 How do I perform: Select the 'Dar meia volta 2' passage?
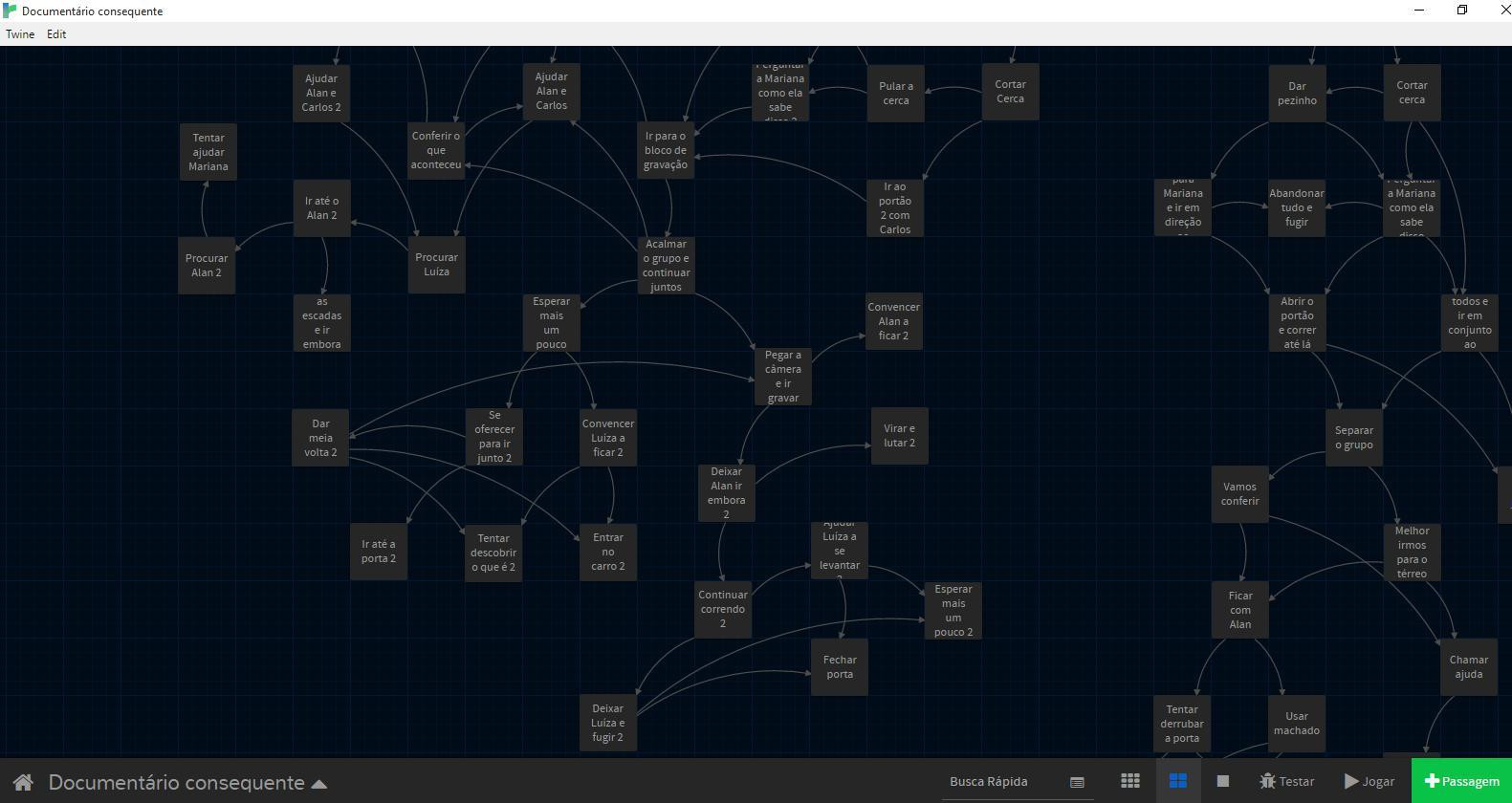pyautogui.click(x=320, y=438)
